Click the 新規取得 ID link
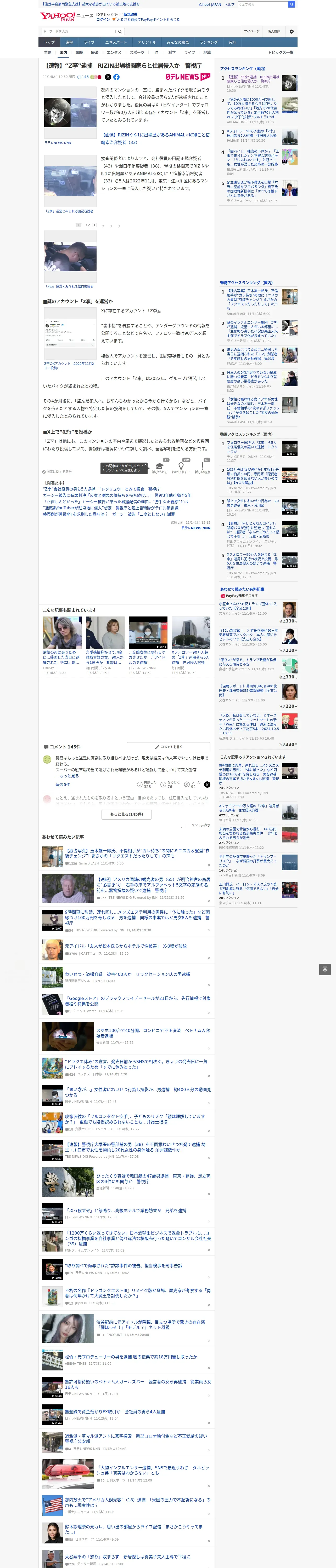336x1568 pixels. (x=131, y=14)
